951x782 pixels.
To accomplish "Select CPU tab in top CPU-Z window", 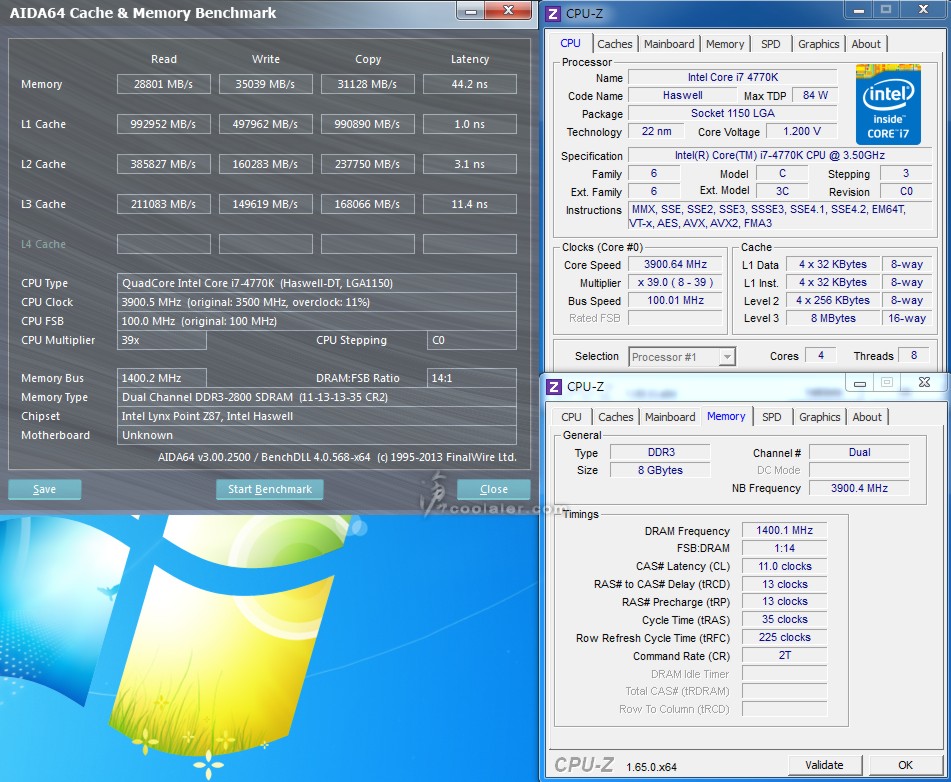I will (x=570, y=43).
